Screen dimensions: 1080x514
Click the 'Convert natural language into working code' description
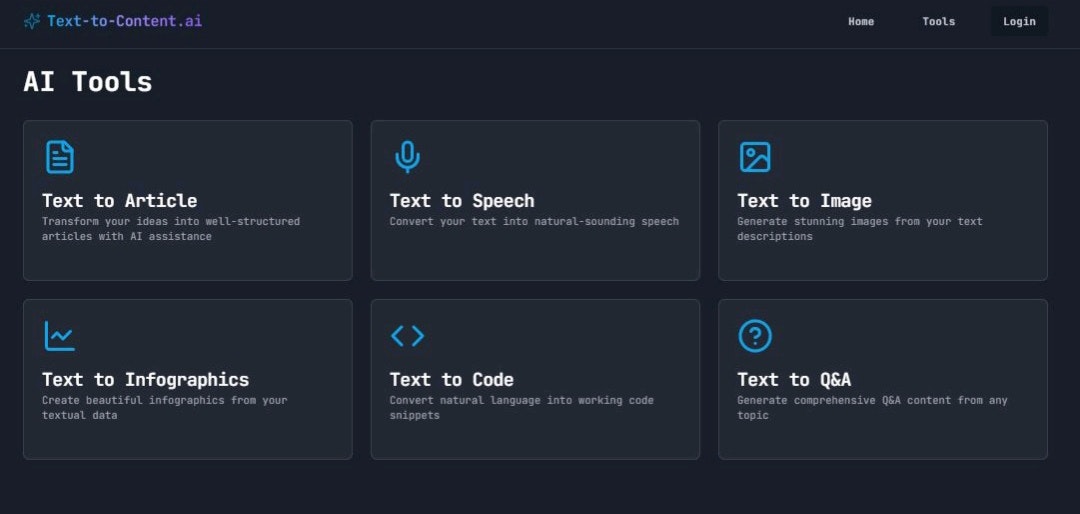[x=521, y=407]
